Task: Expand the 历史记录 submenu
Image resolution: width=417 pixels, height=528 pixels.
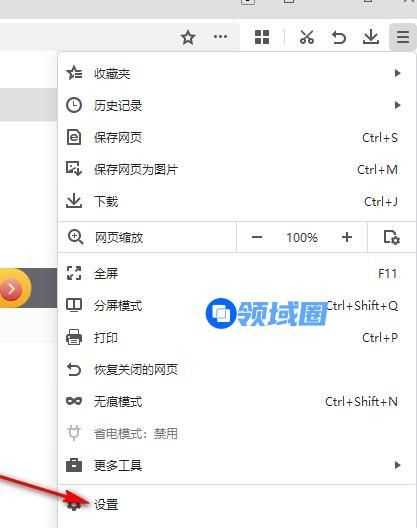Action: 237,105
